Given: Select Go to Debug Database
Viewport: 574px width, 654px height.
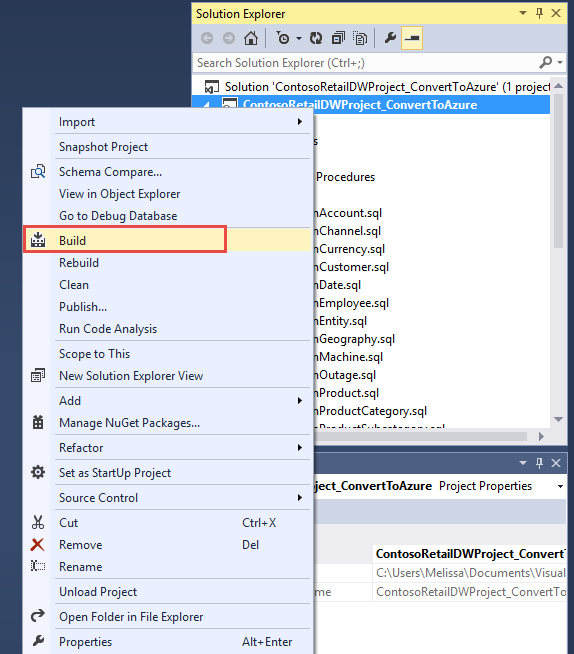Looking at the screenshot, I should [x=181, y=216].
